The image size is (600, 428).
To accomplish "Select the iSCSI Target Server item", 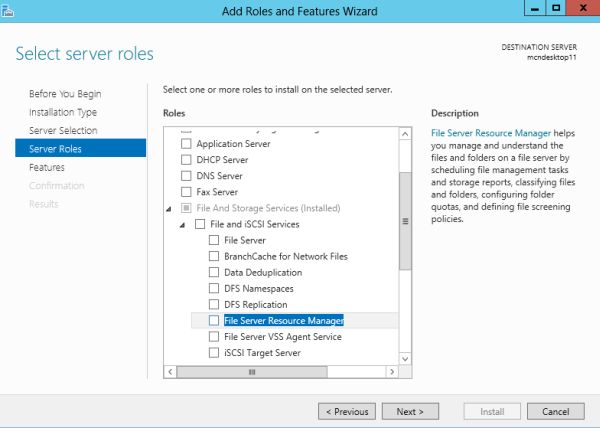I will pyautogui.click(x=262, y=353).
